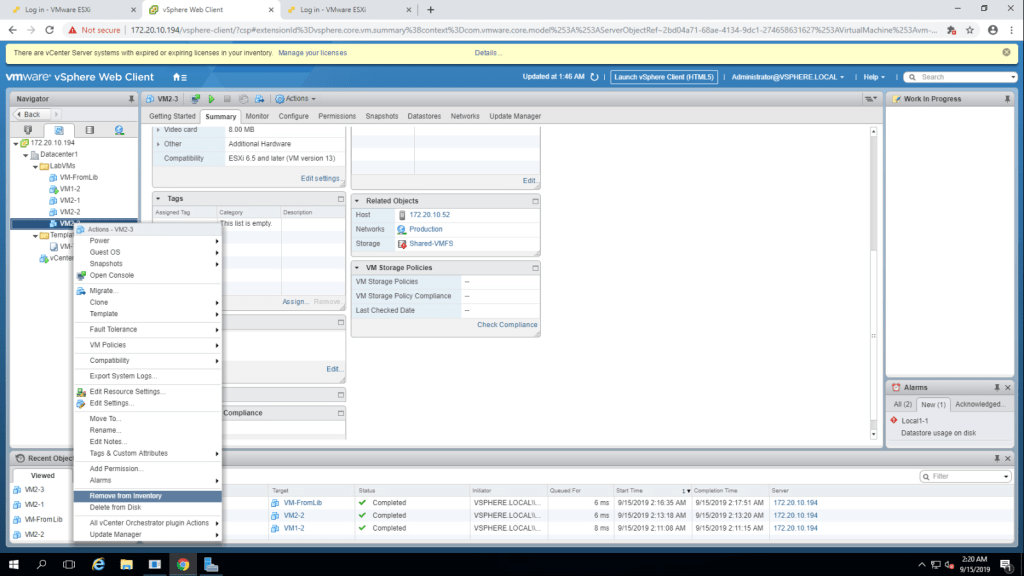
Task: Click the refresh icon beside Updated time
Action: click(595, 77)
